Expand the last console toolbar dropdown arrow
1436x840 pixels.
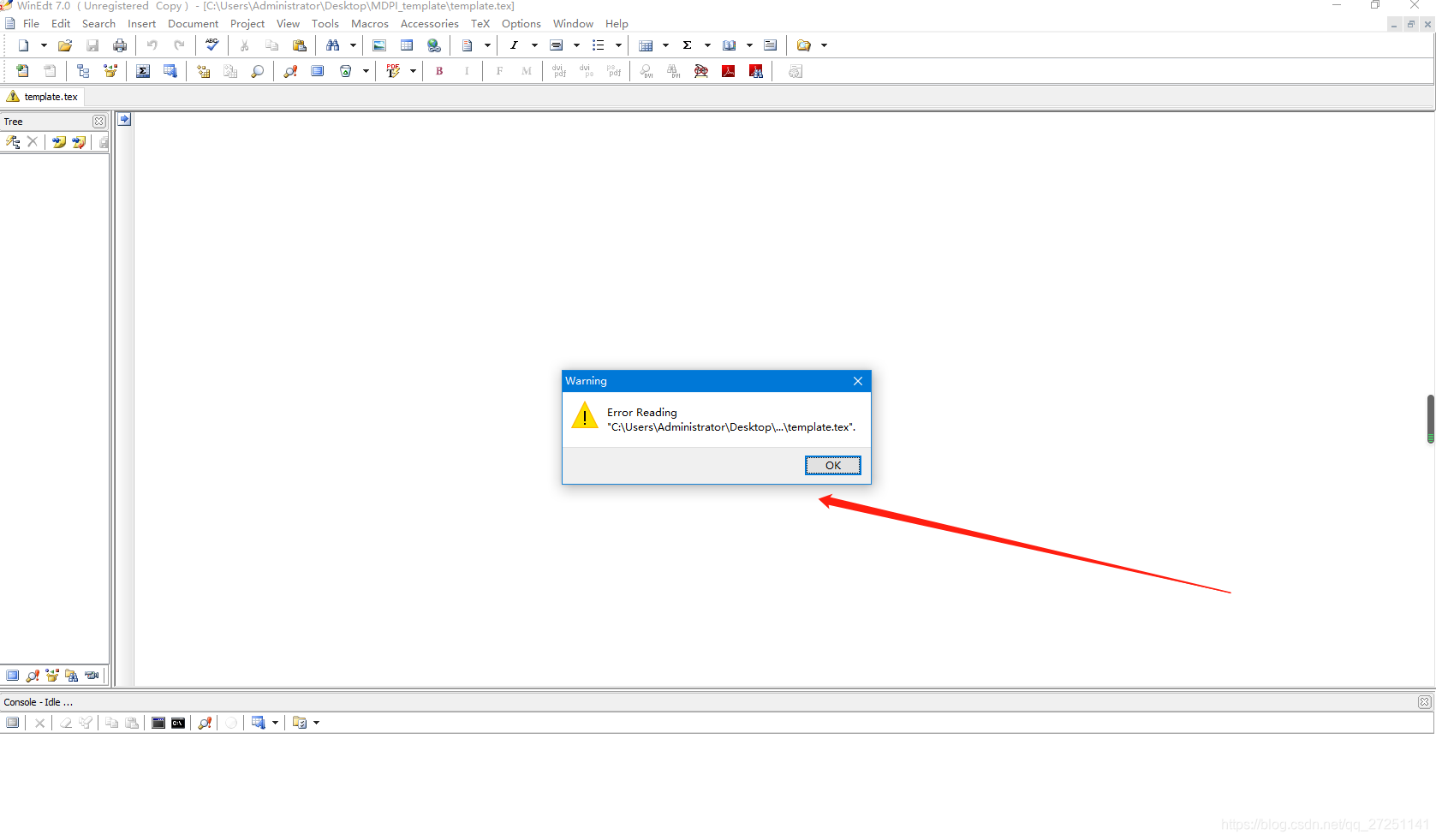coord(316,723)
